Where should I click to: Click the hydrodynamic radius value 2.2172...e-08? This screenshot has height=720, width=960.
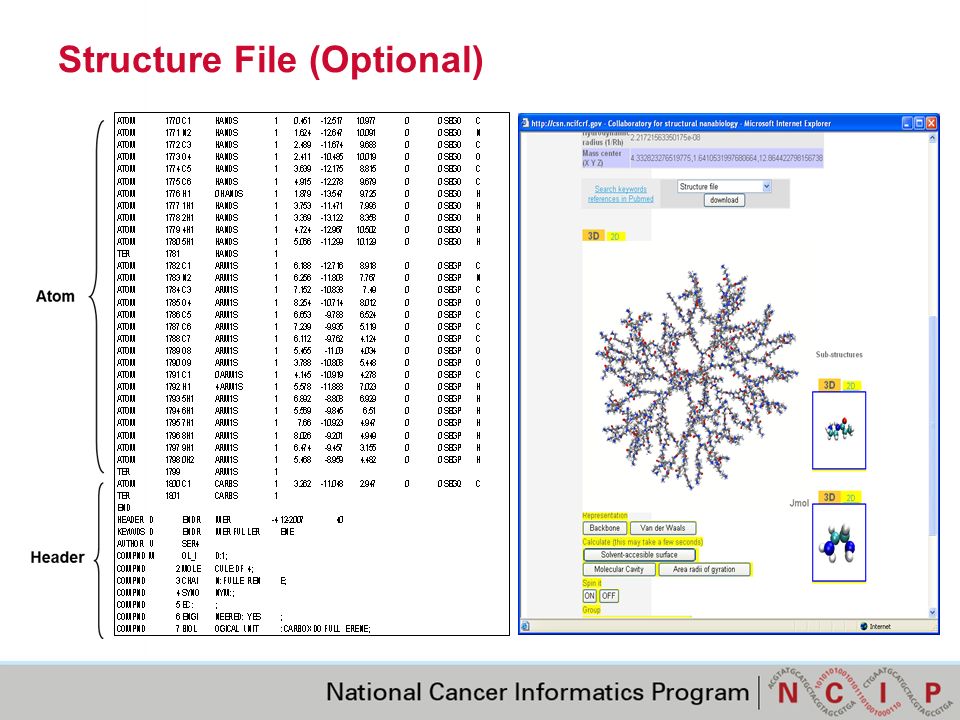666,138
